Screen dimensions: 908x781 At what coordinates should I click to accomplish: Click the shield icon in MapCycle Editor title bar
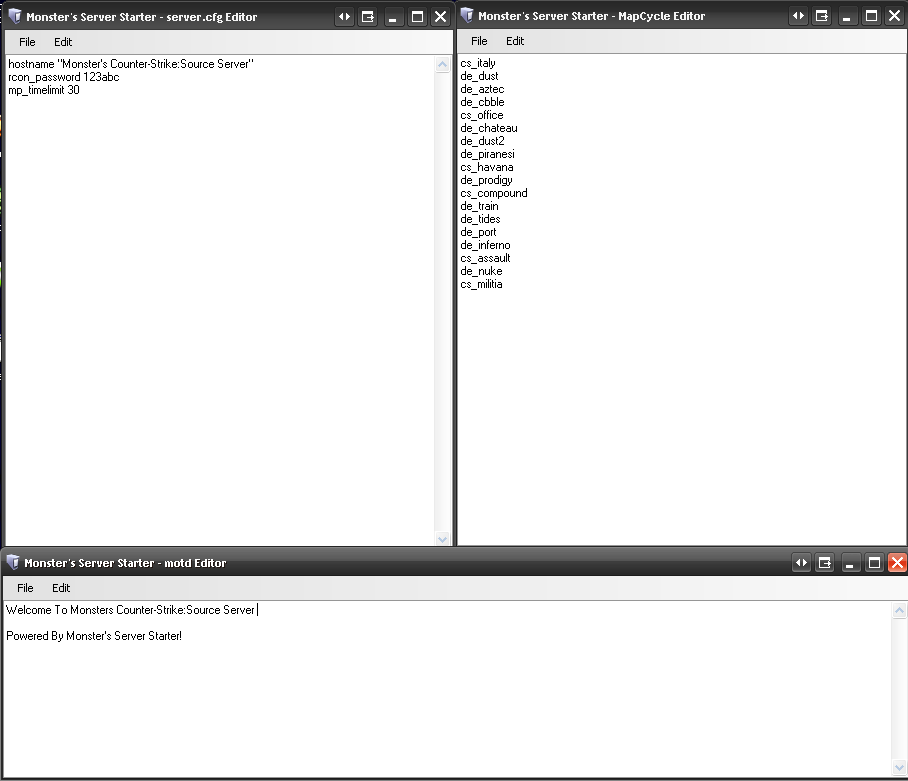click(x=467, y=16)
